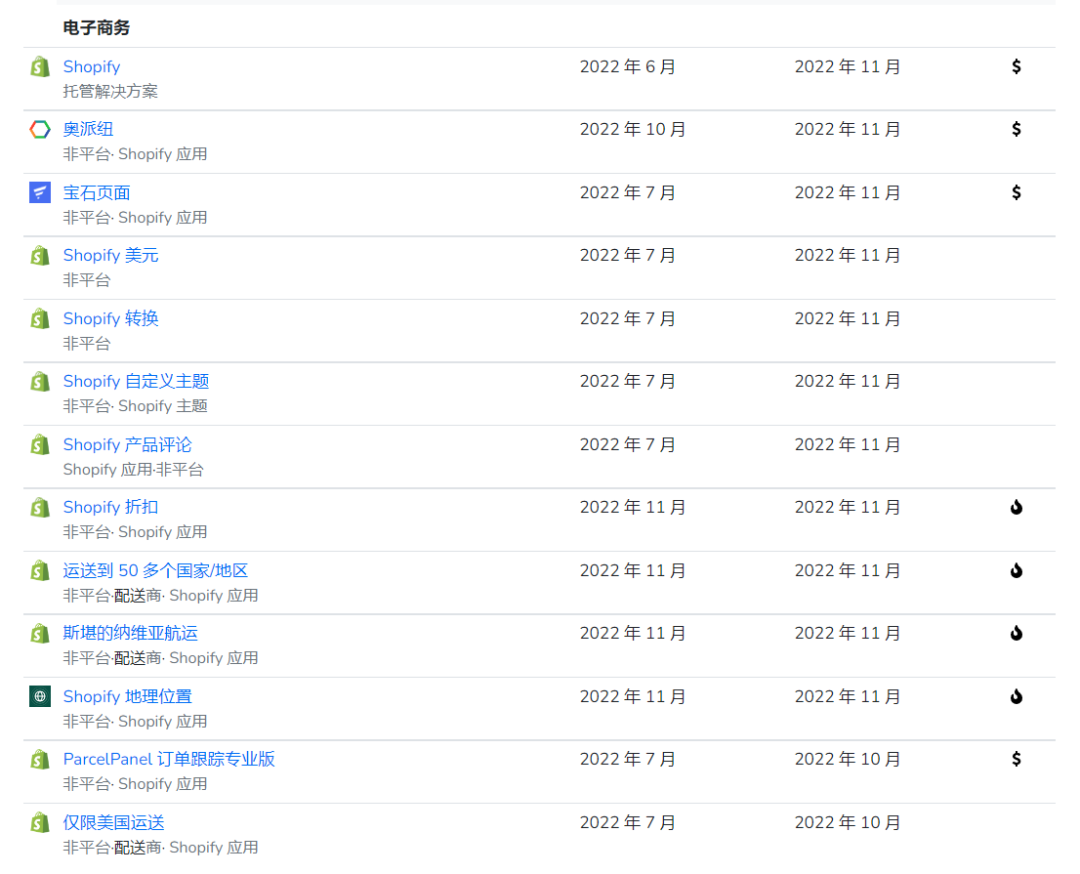Click the hexagon icon next to 奥派纽
The height and width of the screenshot is (874, 1080).
point(40,129)
